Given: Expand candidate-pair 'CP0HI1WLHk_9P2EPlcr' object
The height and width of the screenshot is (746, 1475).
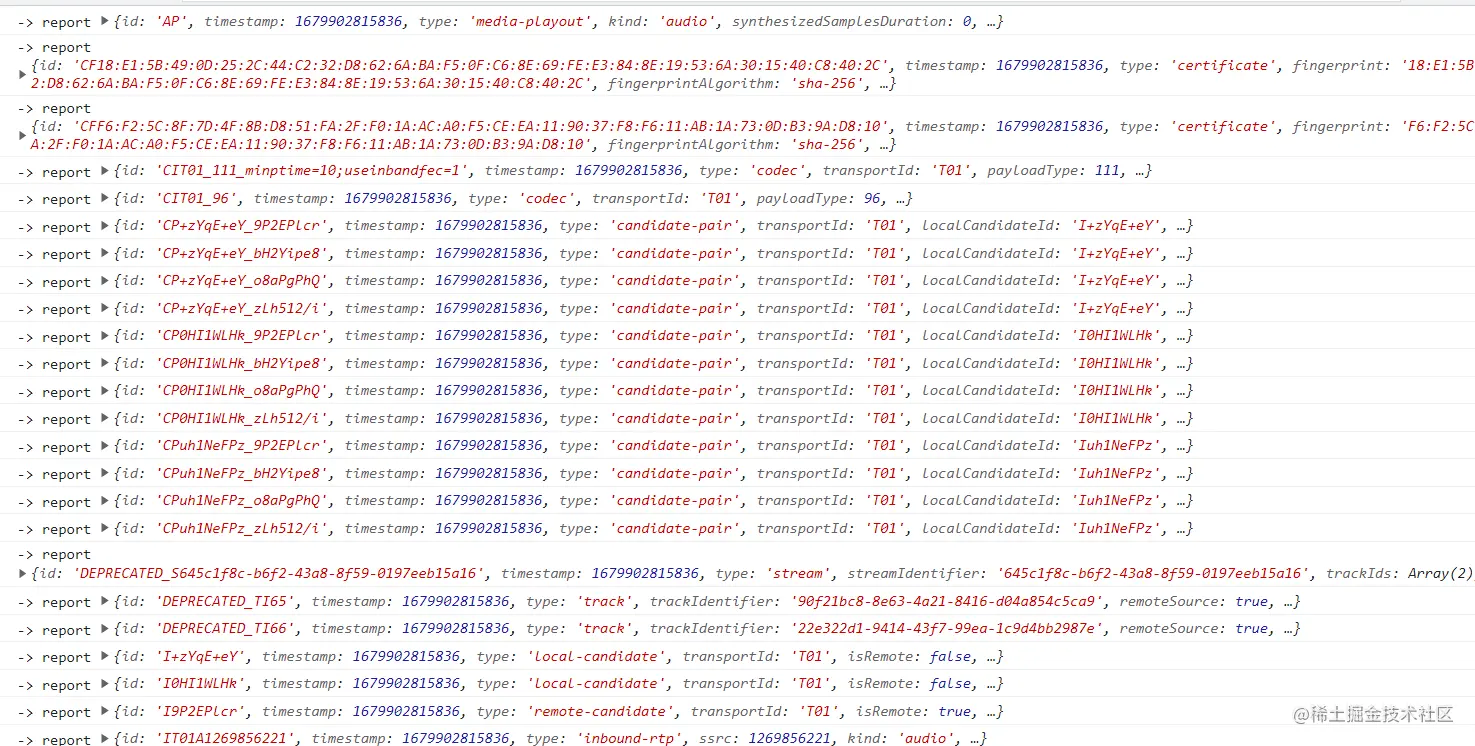Looking at the screenshot, I should coord(105,336).
